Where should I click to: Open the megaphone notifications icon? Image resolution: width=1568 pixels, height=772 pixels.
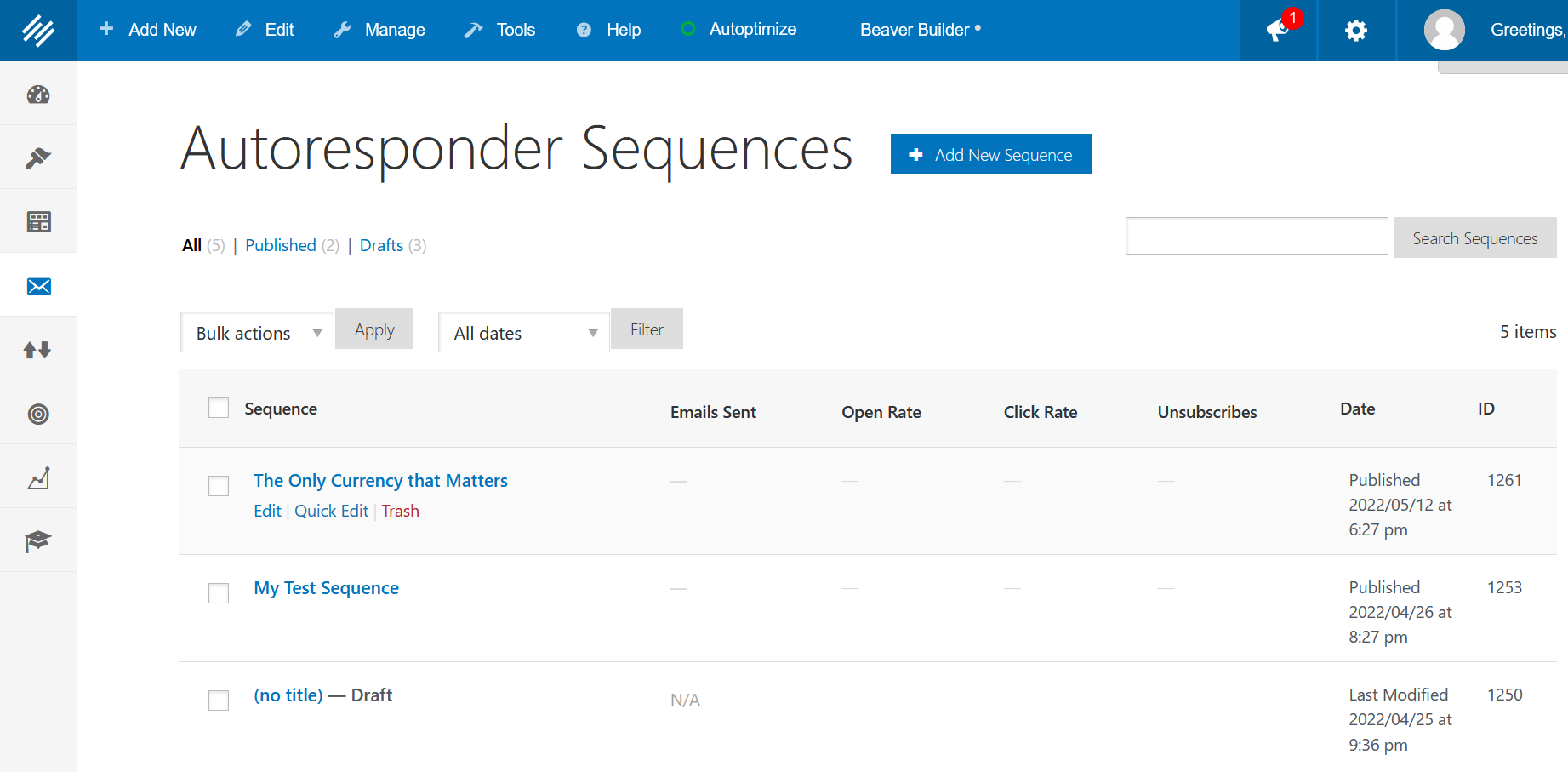1278,31
